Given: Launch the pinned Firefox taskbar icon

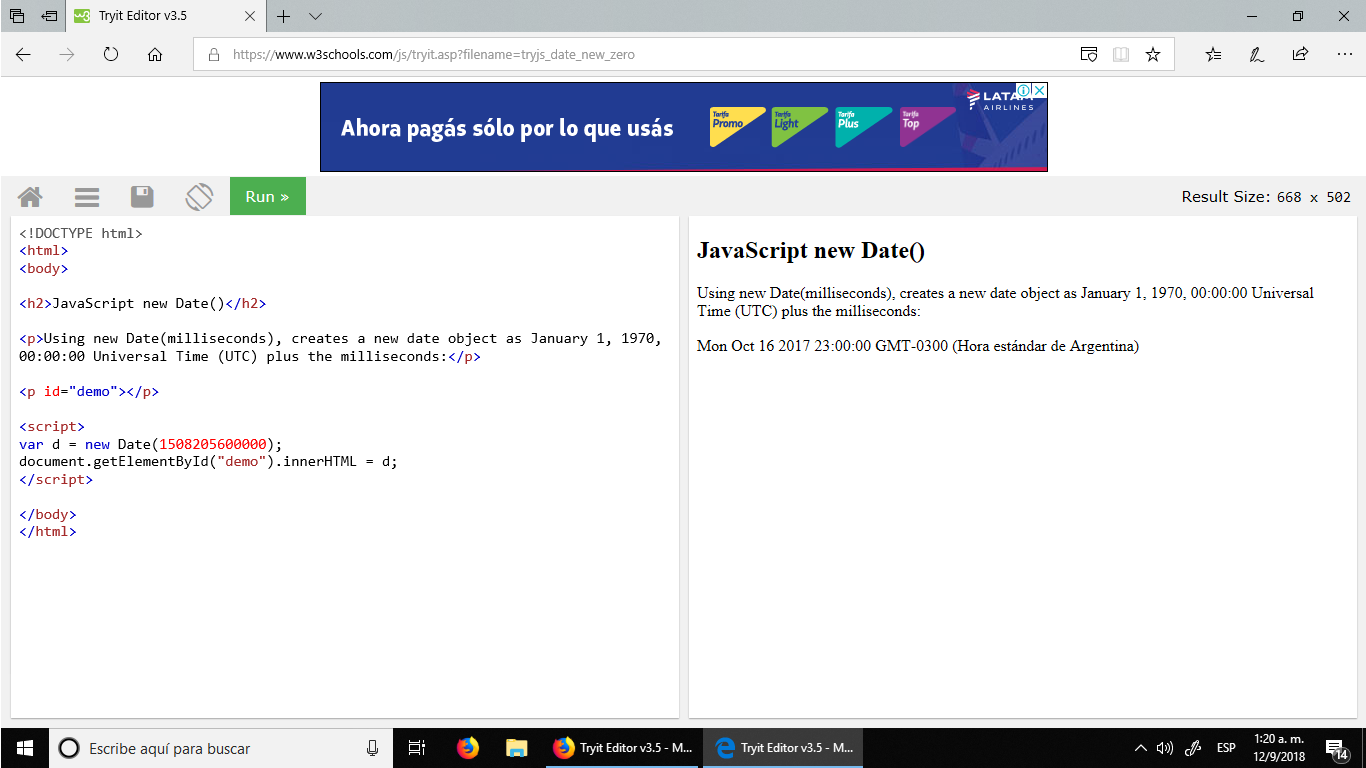Looking at the screenshot, I should [x=467, y=748].
